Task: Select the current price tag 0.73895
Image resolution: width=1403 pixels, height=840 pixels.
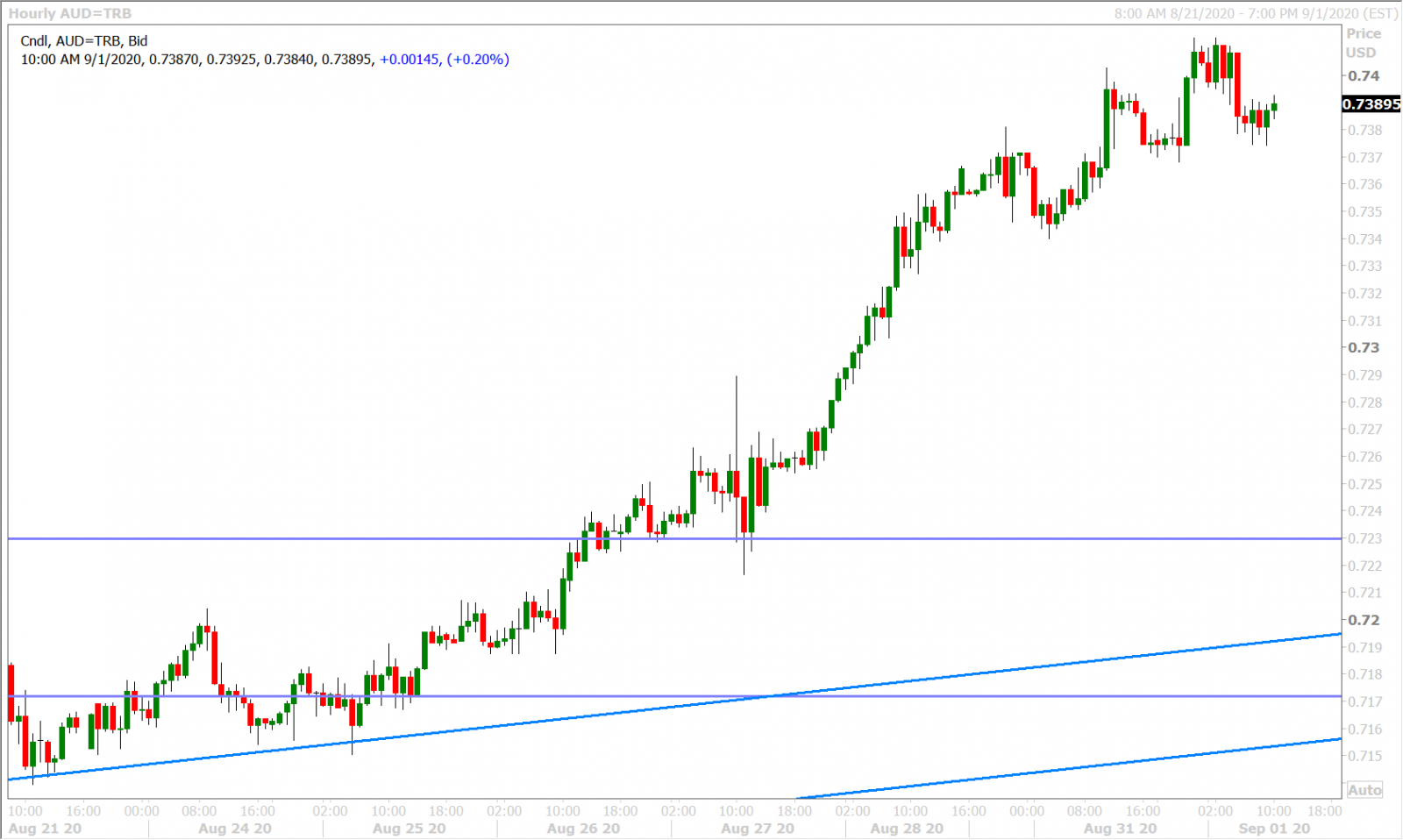Action: pyautogui.click(x=1371, y=104)
